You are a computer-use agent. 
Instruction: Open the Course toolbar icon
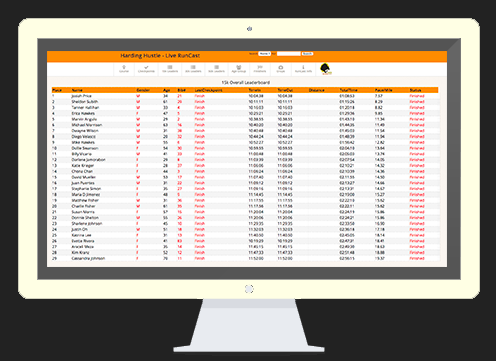124,69
